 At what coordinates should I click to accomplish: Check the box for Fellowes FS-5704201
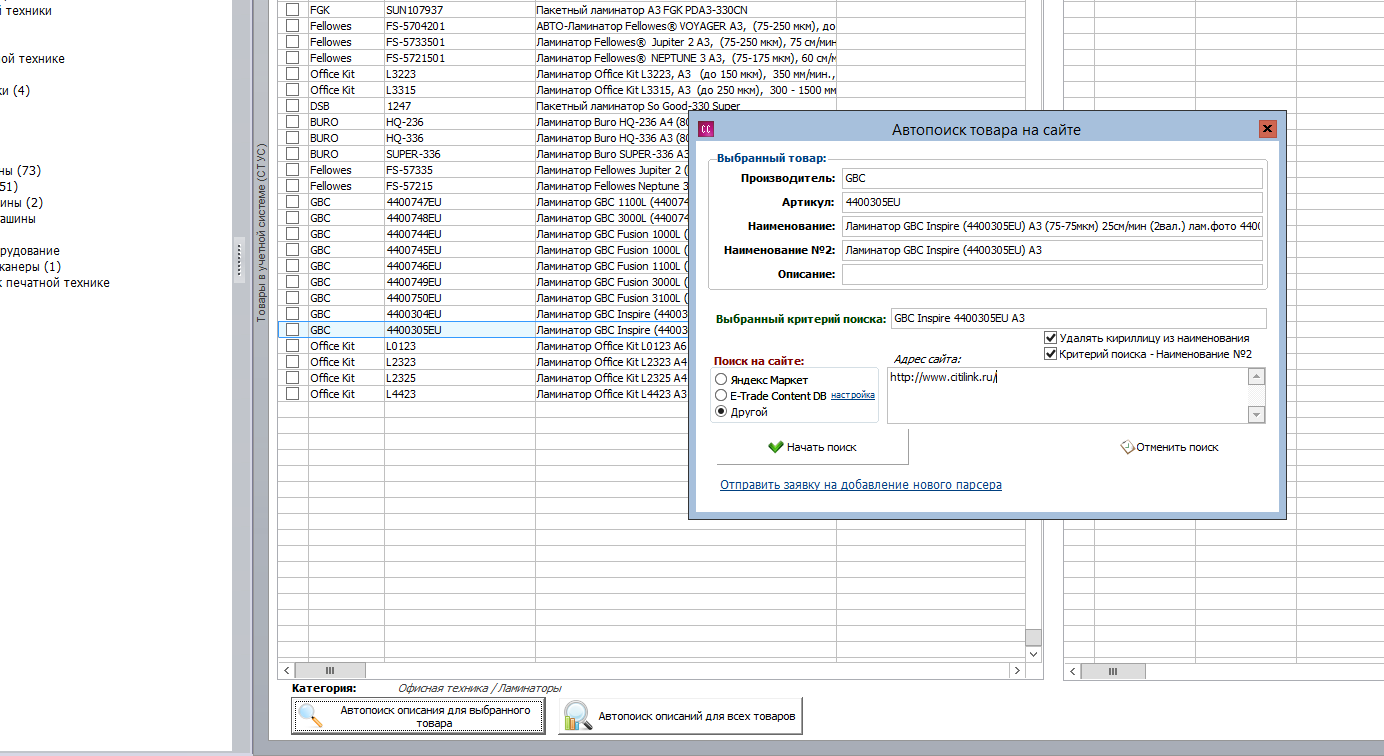point(292,26)
